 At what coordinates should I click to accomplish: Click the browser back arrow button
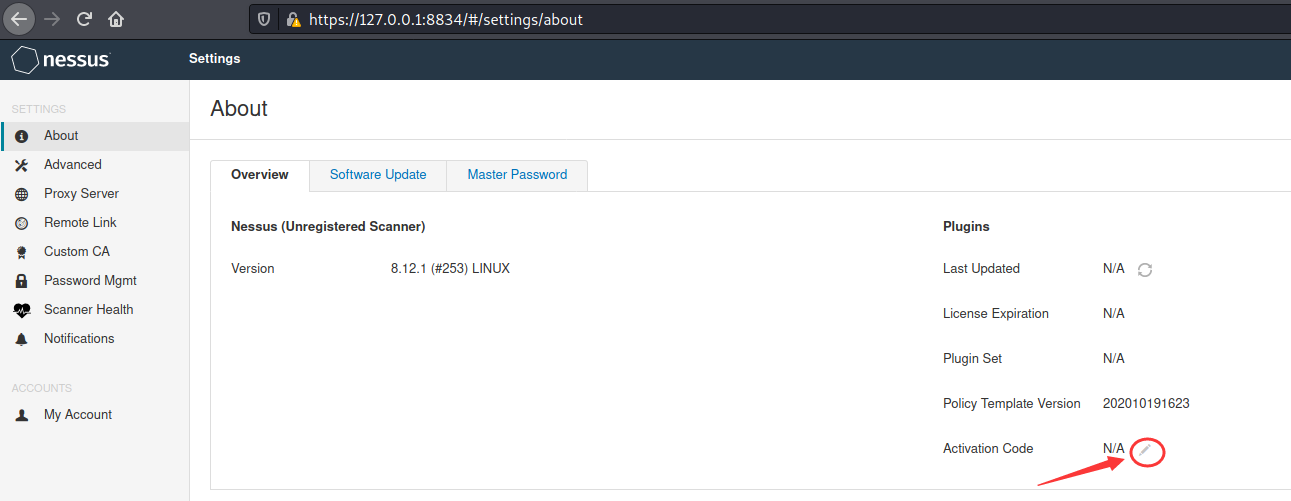19,19
